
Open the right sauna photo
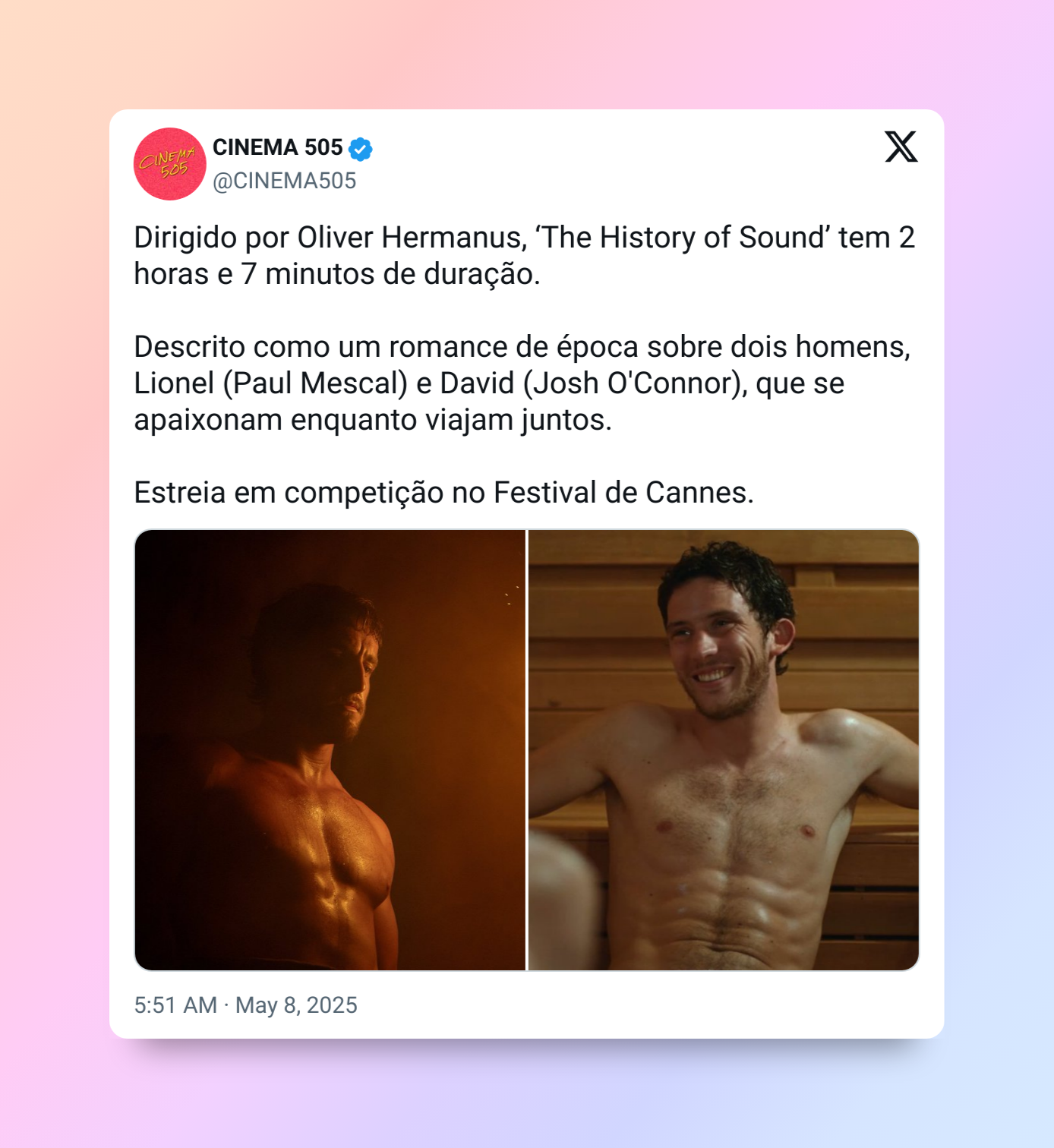(x=724, y=750)
